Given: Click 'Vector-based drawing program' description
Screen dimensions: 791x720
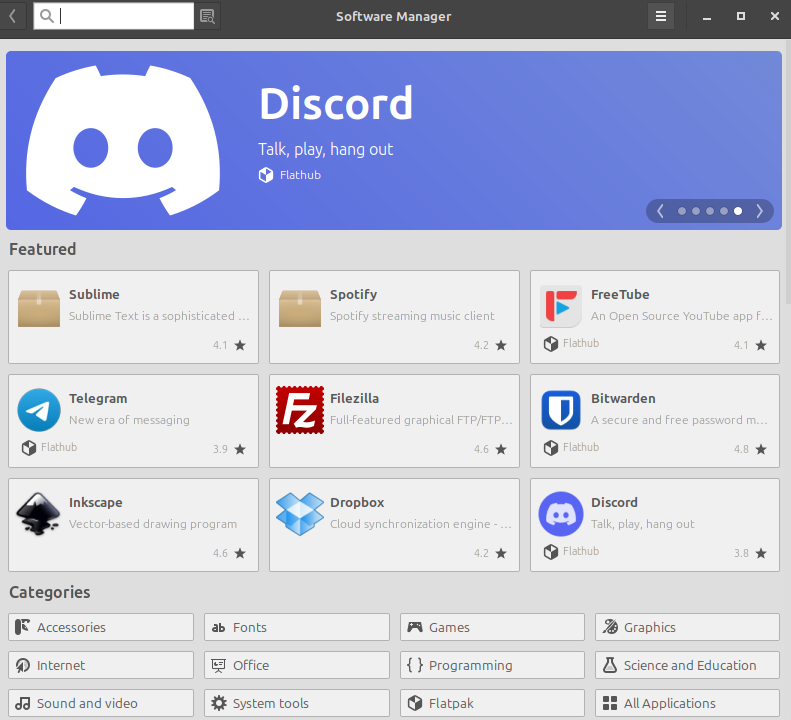Looking at the screenshot, I should click(x=153, y=524).
